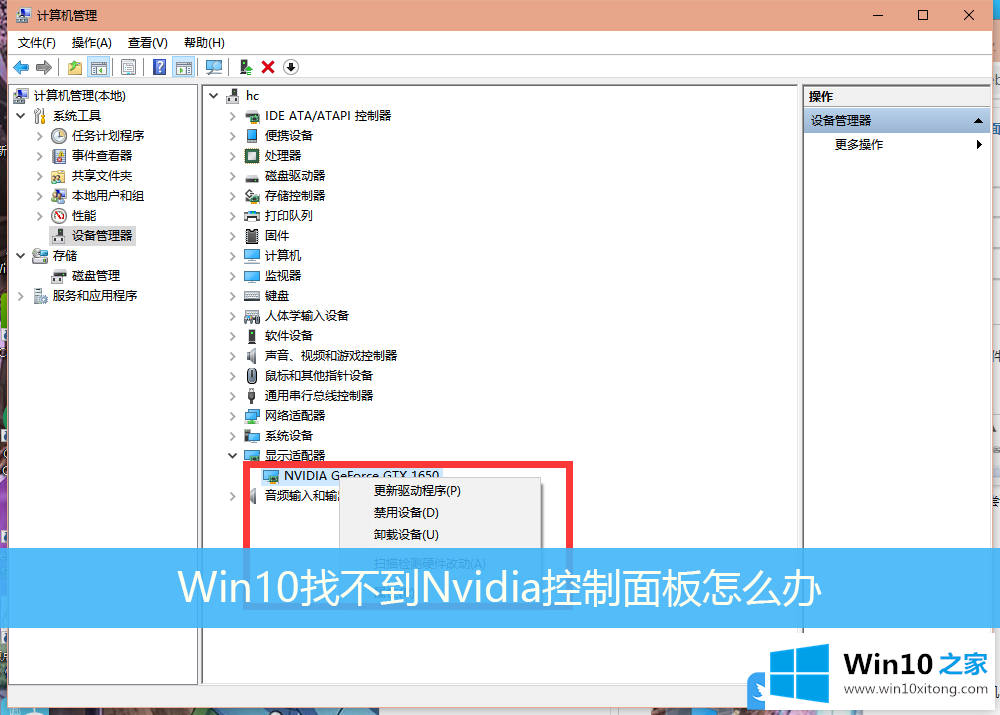The image size is (1000, 715).
Task: Select 磁盘管理 in the left tree
Action: (x=96, y=276)
